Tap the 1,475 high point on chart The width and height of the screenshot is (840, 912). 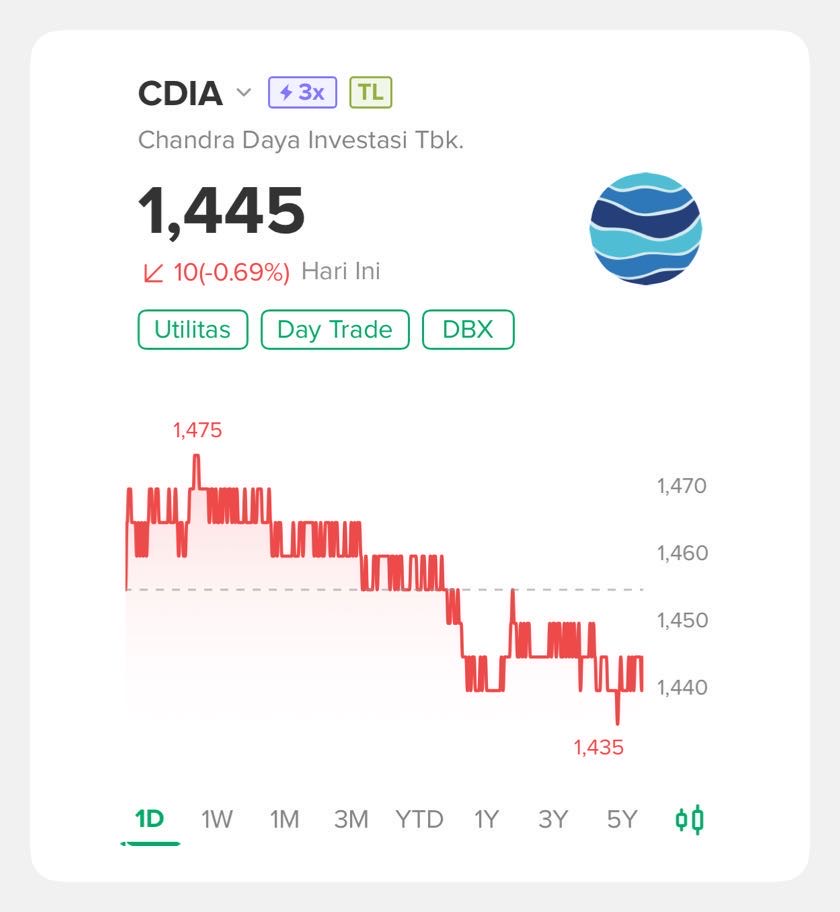197,430
